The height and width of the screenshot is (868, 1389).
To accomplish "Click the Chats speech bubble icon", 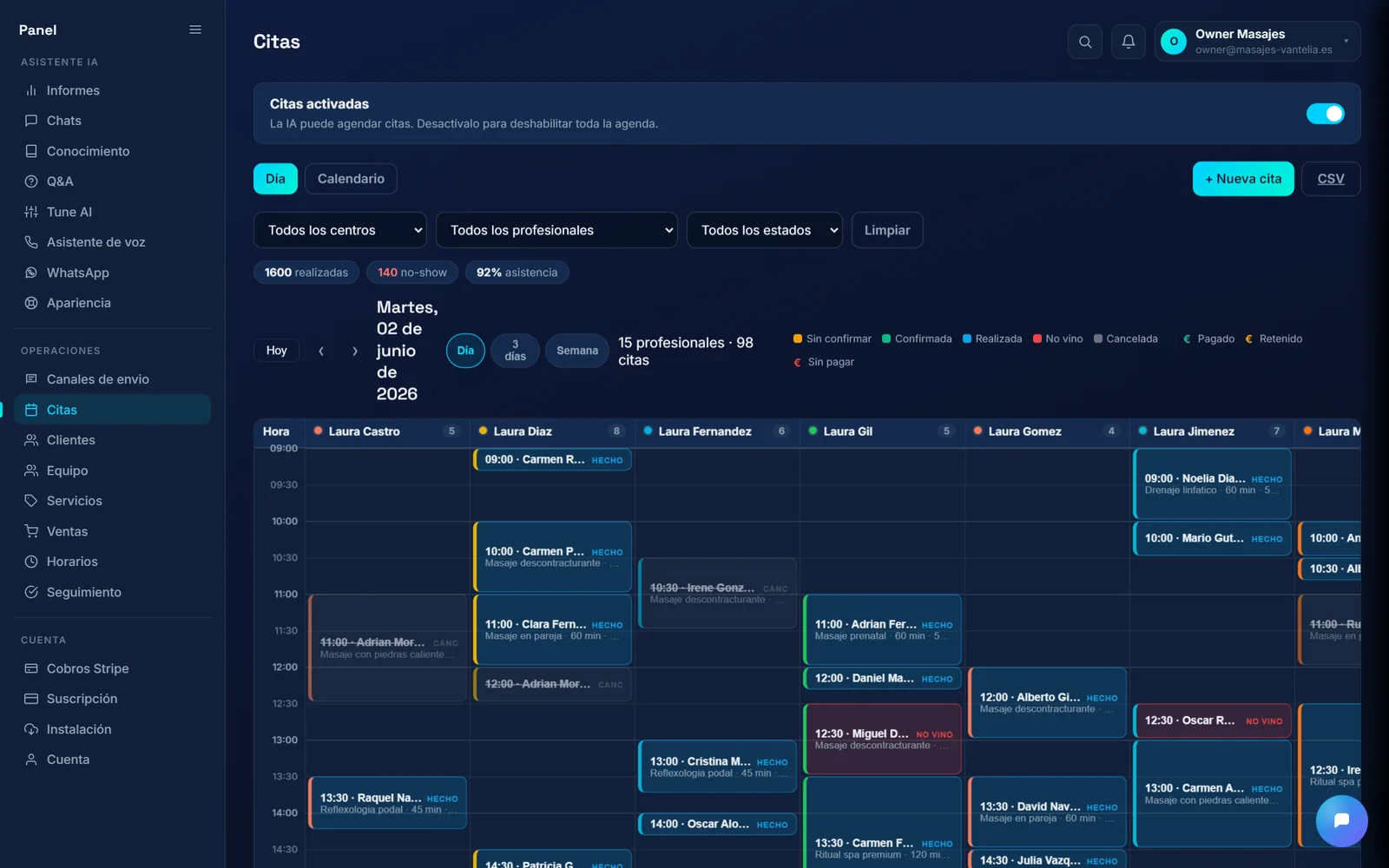I will click(x=31, y=121).
